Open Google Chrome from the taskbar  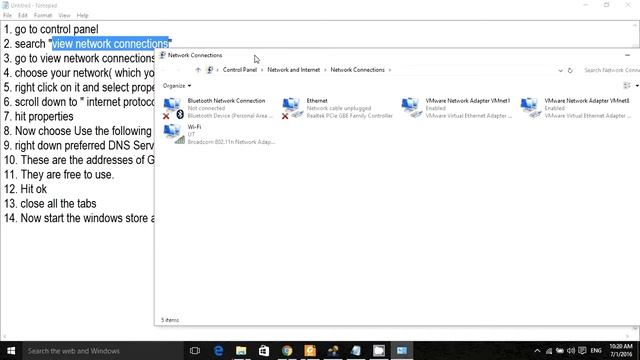287,351
